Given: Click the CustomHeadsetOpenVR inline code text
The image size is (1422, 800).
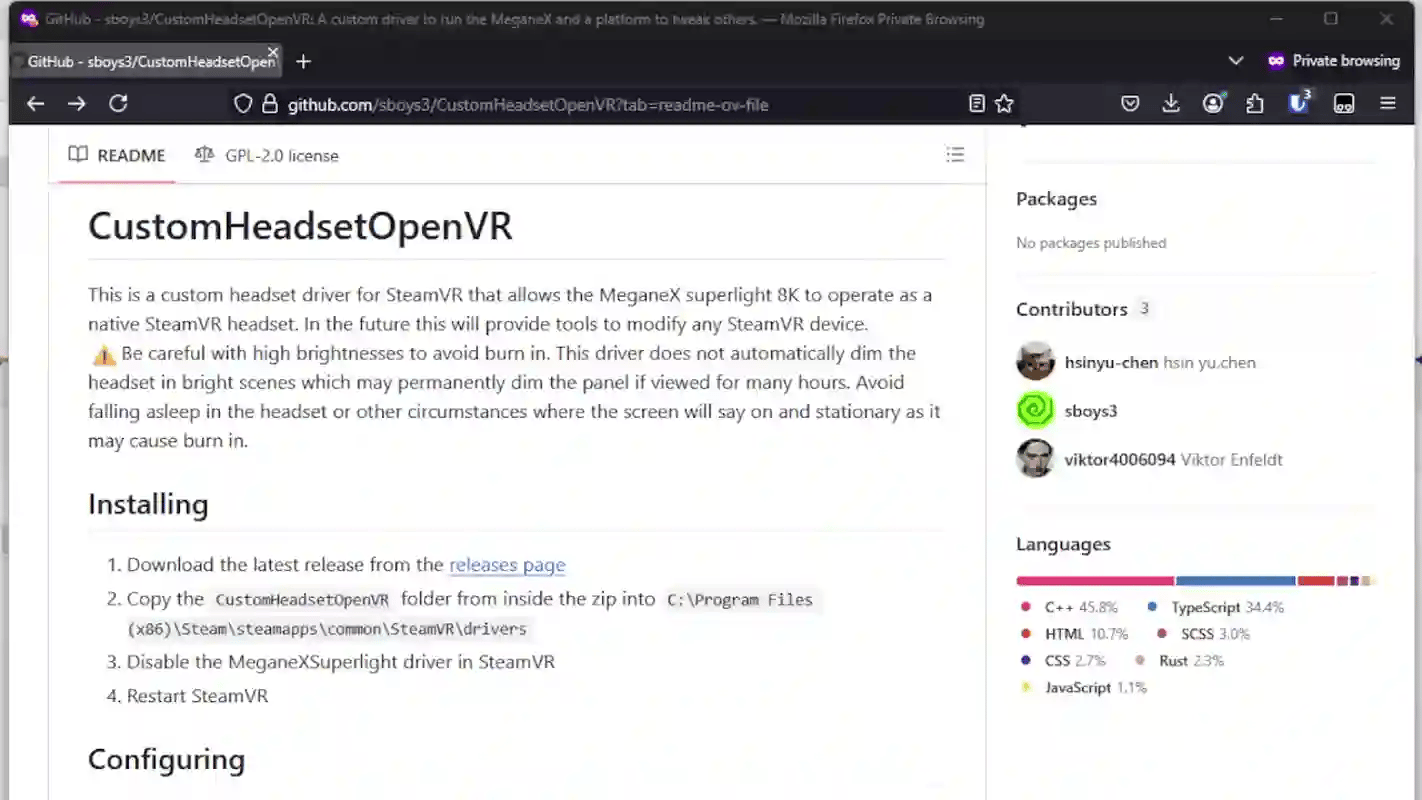Looking at the screenshot, I should 302,600.
